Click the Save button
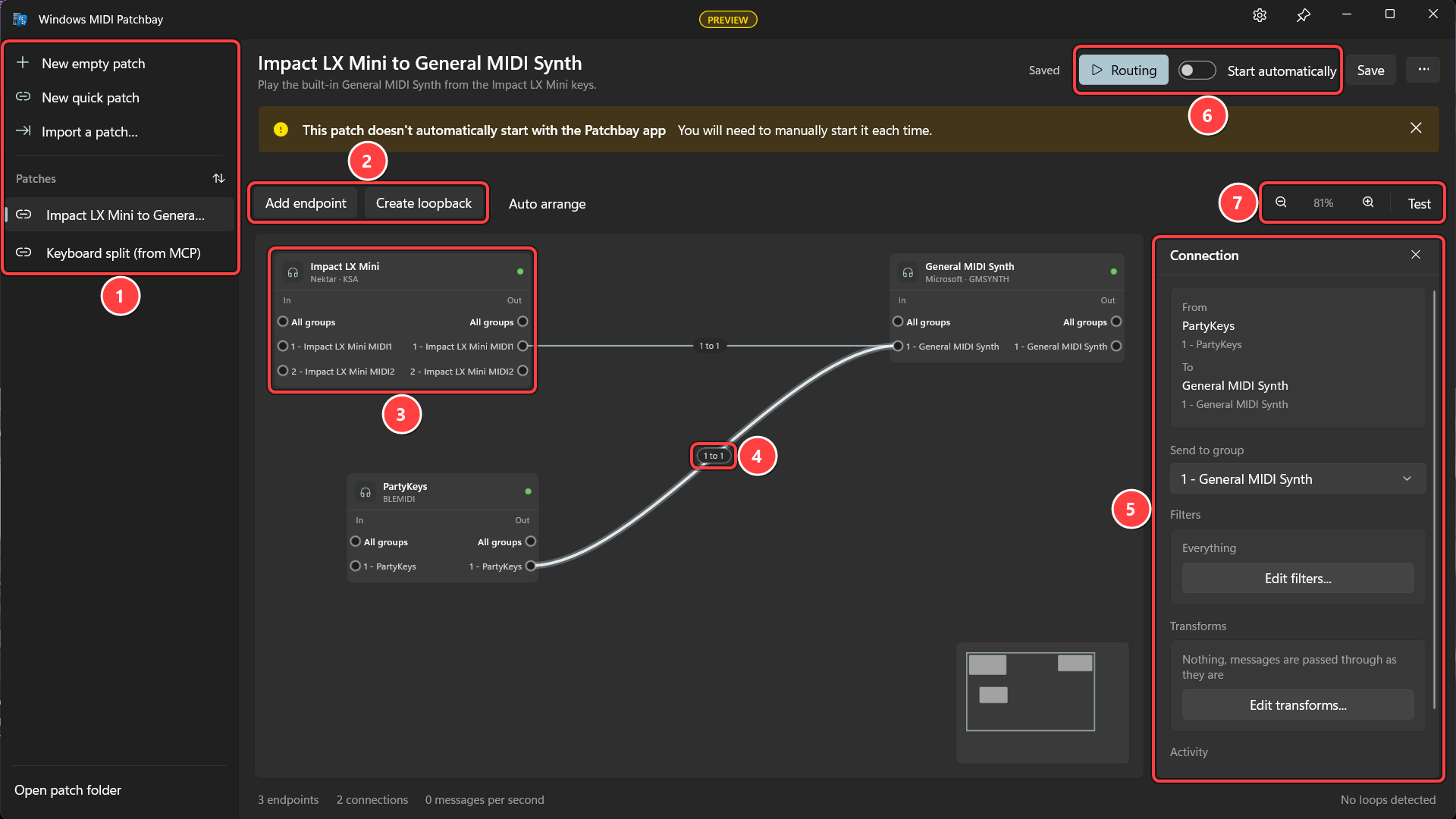This screenshot has height=819, width=1456. (1370, 70)
